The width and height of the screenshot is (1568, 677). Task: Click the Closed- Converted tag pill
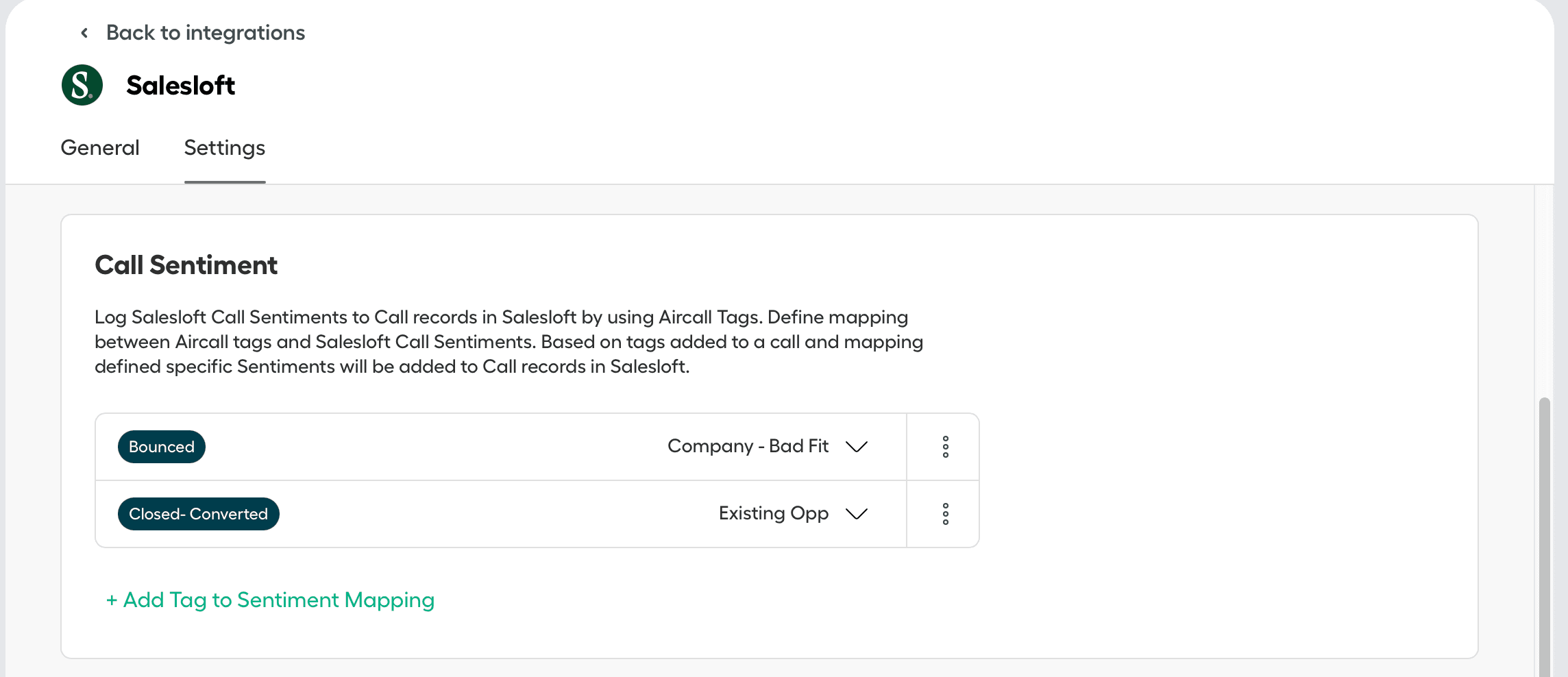point(199,514)
